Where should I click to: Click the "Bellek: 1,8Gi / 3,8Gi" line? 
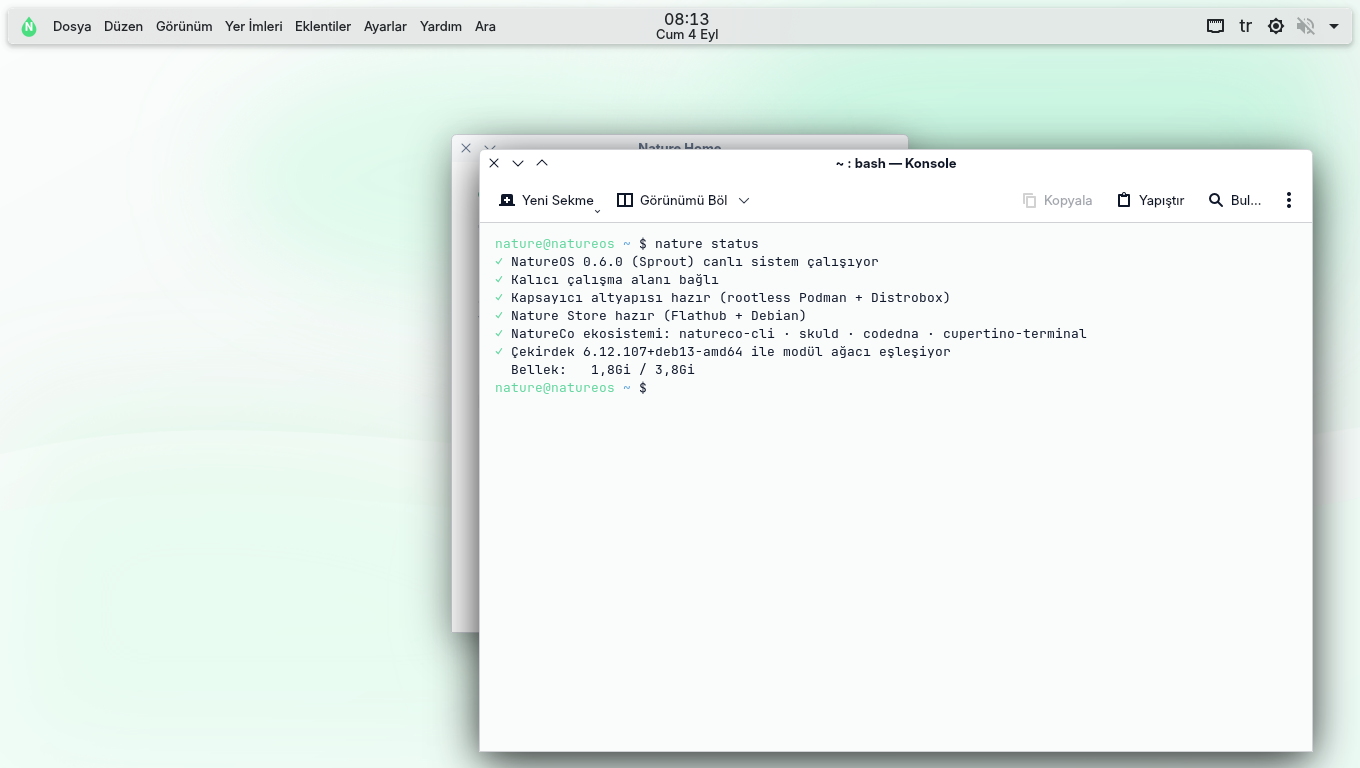[x=603, y=370]
